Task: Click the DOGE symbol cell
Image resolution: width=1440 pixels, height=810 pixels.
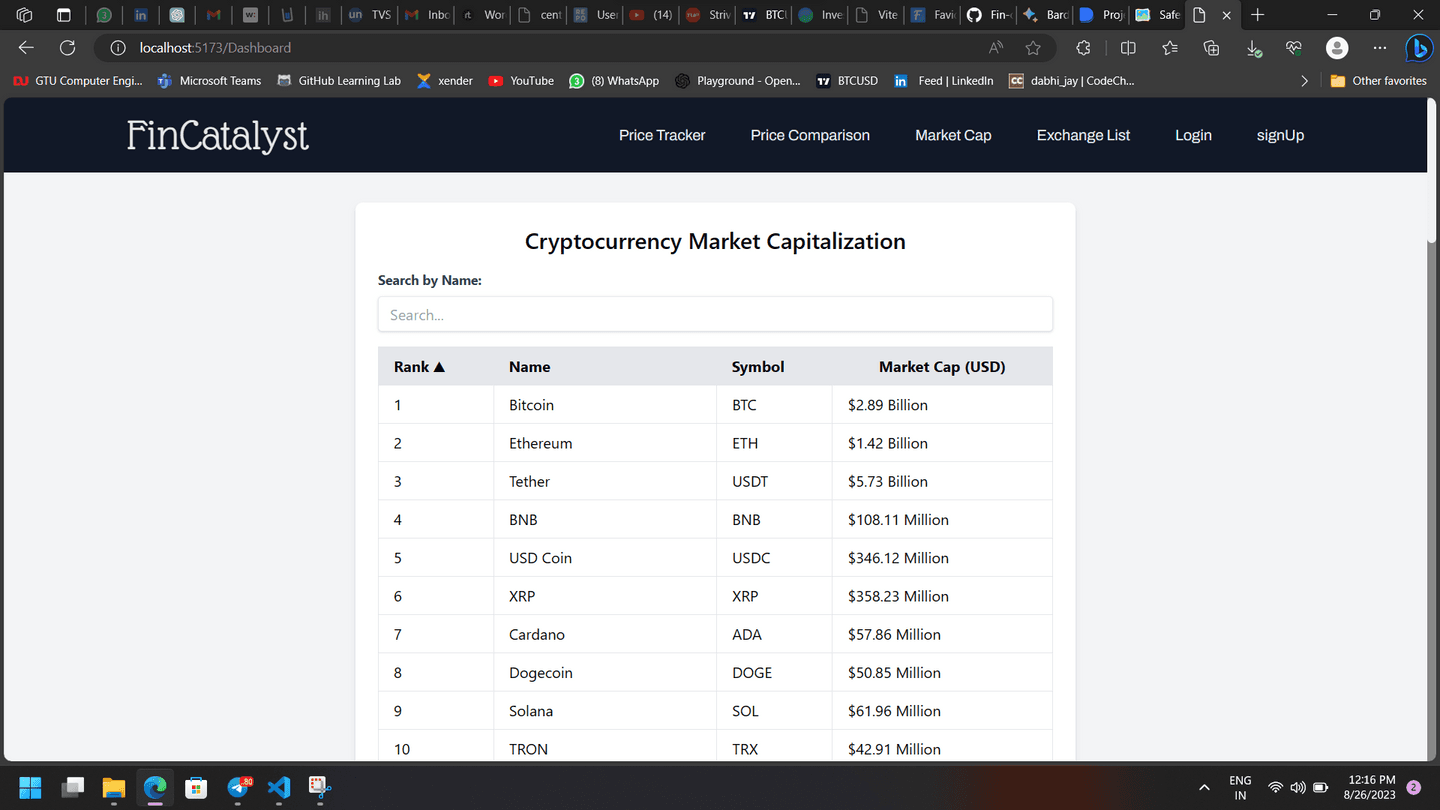Action: tap(774, 673)
